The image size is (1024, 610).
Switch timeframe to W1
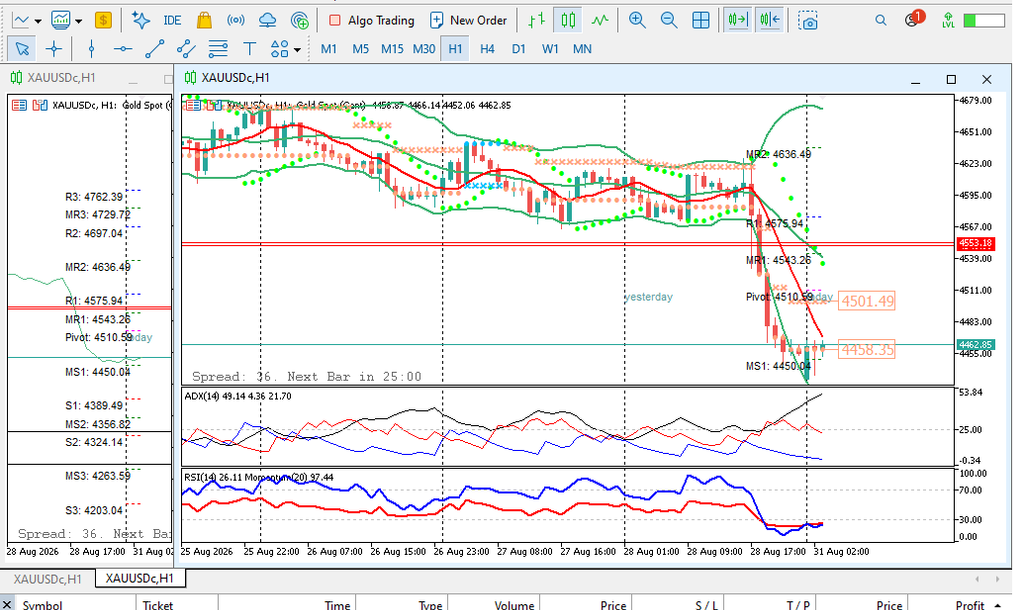(x=551, y=49)
